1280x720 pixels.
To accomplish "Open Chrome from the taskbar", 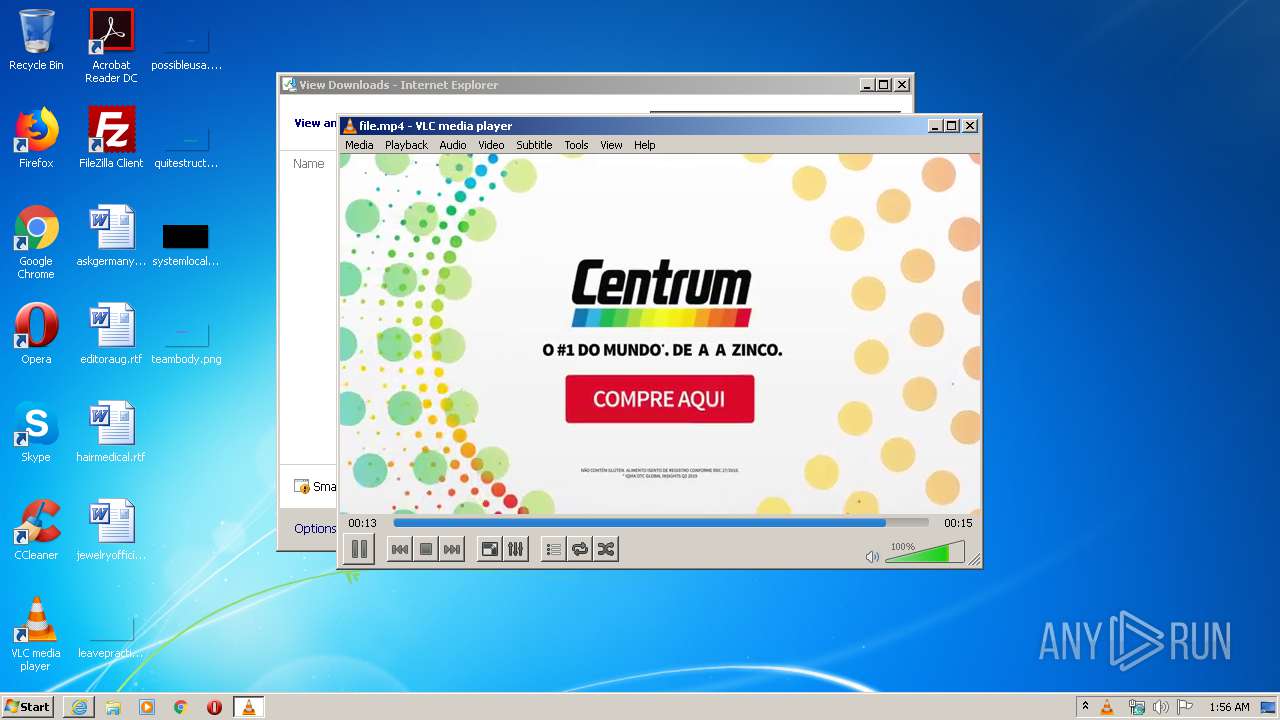I will (180, 707).
